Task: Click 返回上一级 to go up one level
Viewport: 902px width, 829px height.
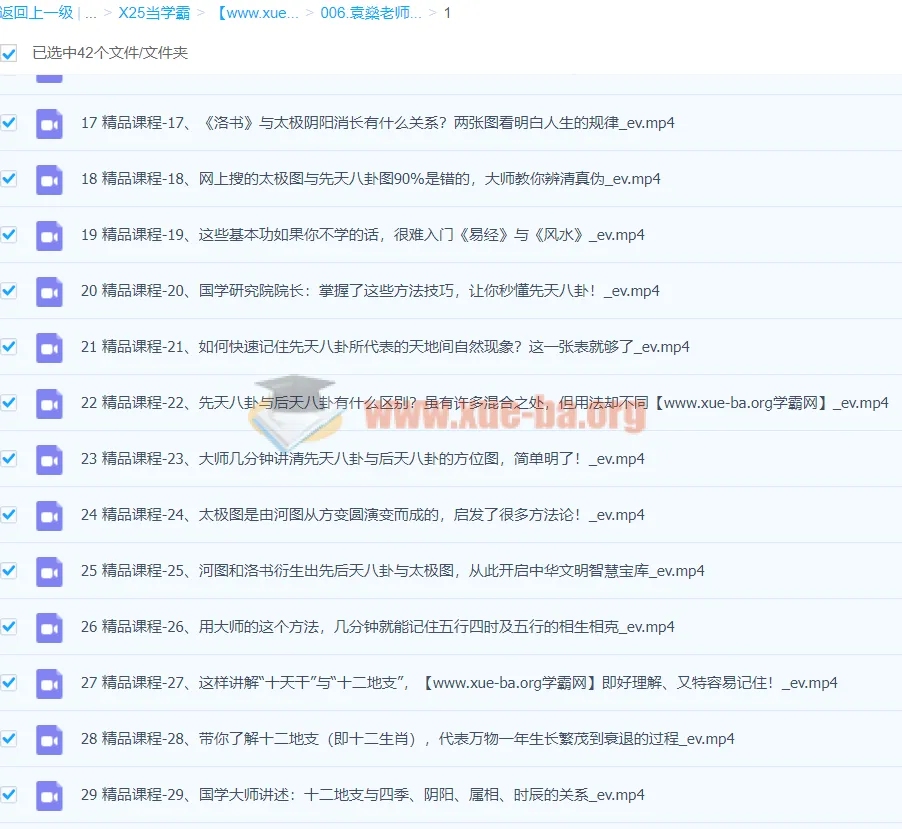Action: (x=36, y=13)
